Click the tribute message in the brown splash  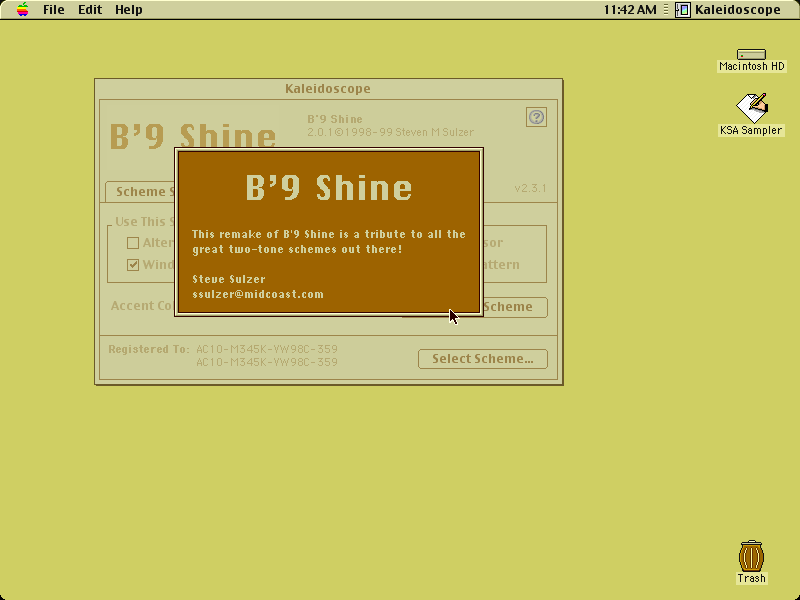pyautogui.click(x=329, y=242)
